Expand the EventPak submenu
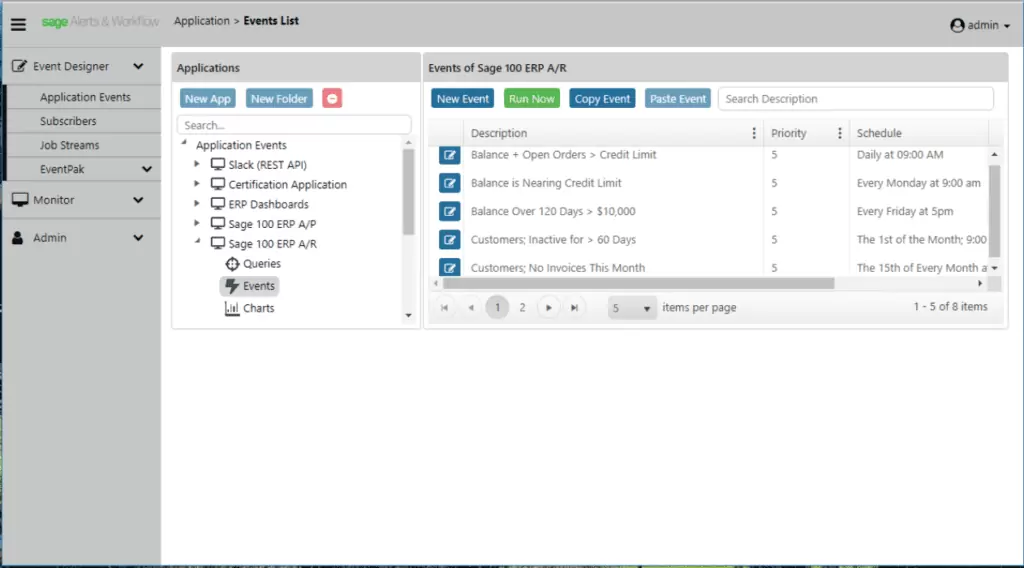This screenshot has width=1024, height=568. click(147, 169)
